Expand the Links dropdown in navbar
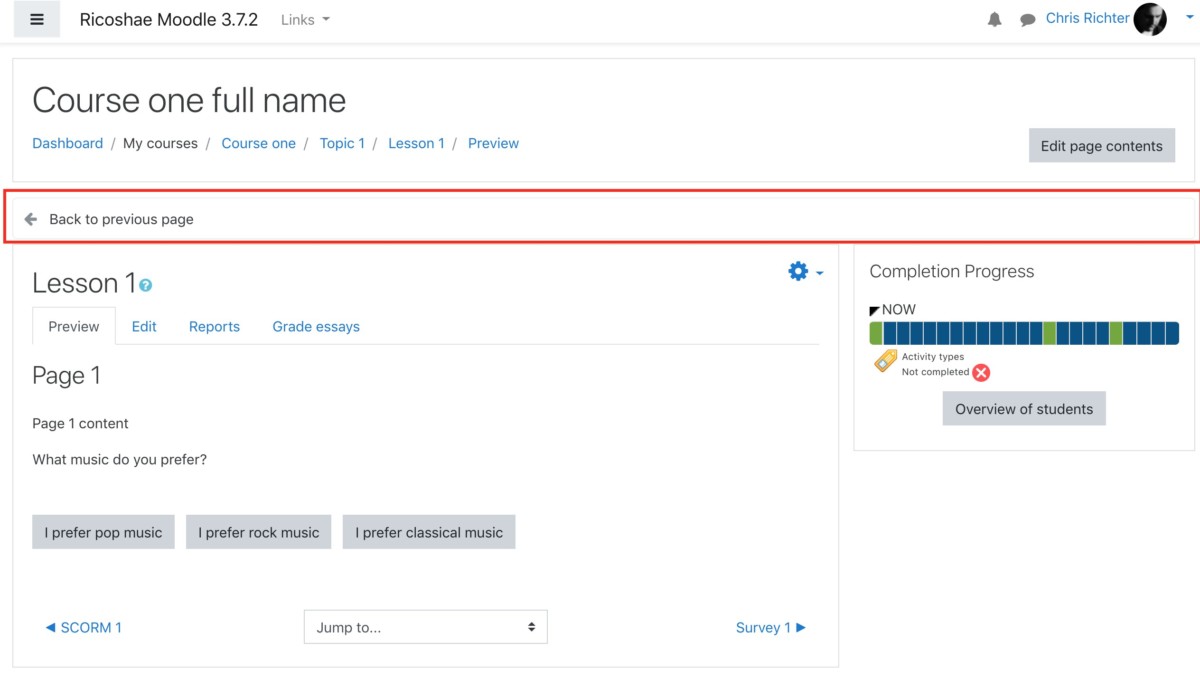The height and width of the screenshot is (679, 1200). tap(305, 20)
